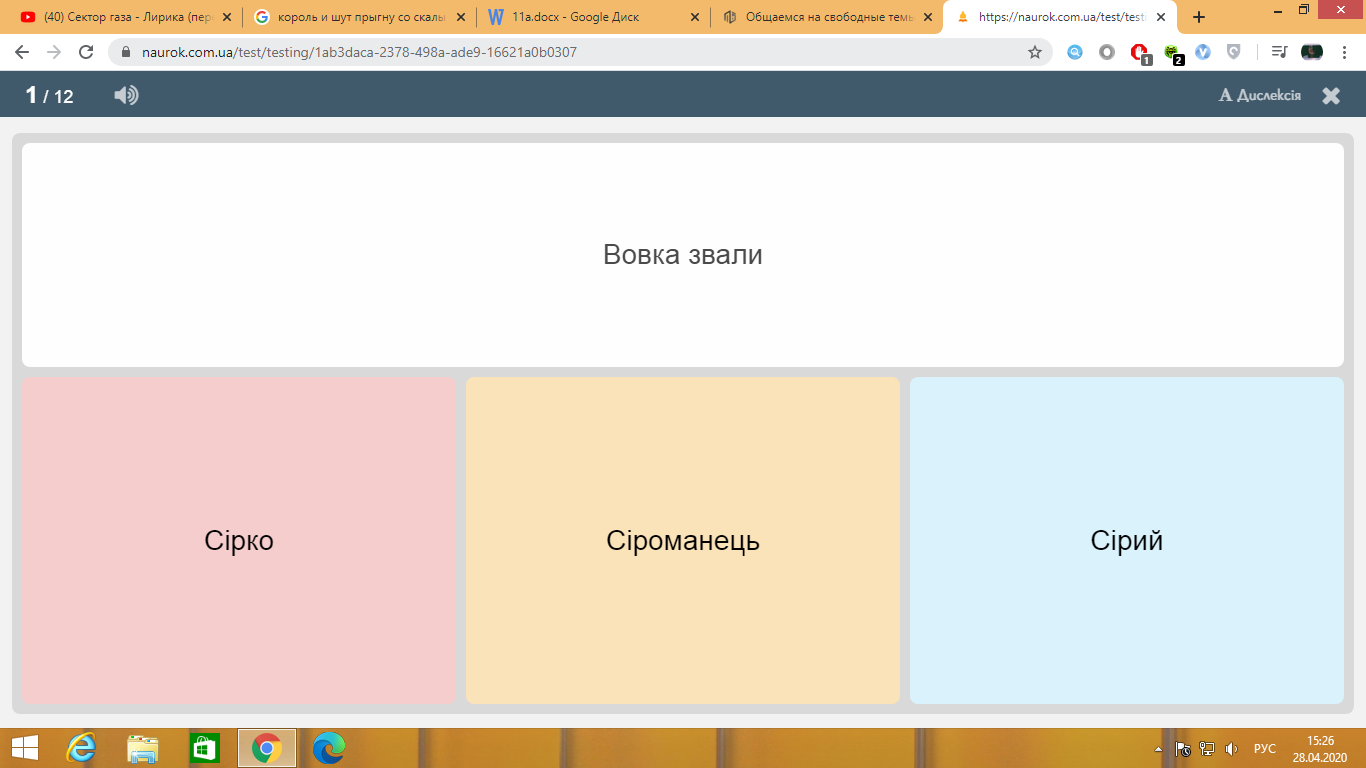Enable the Дислексія font mode
1366x768 pixels.
[1260, 95]
